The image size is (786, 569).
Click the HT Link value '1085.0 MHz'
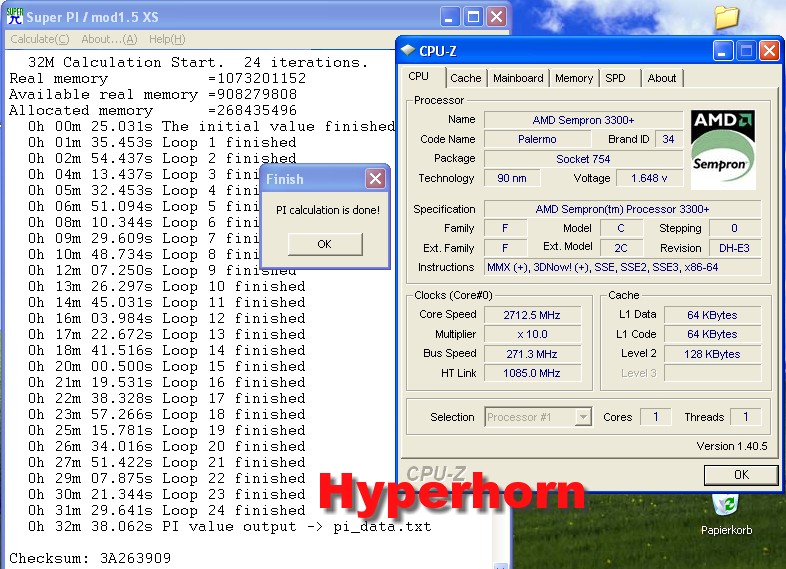(532, 373)
